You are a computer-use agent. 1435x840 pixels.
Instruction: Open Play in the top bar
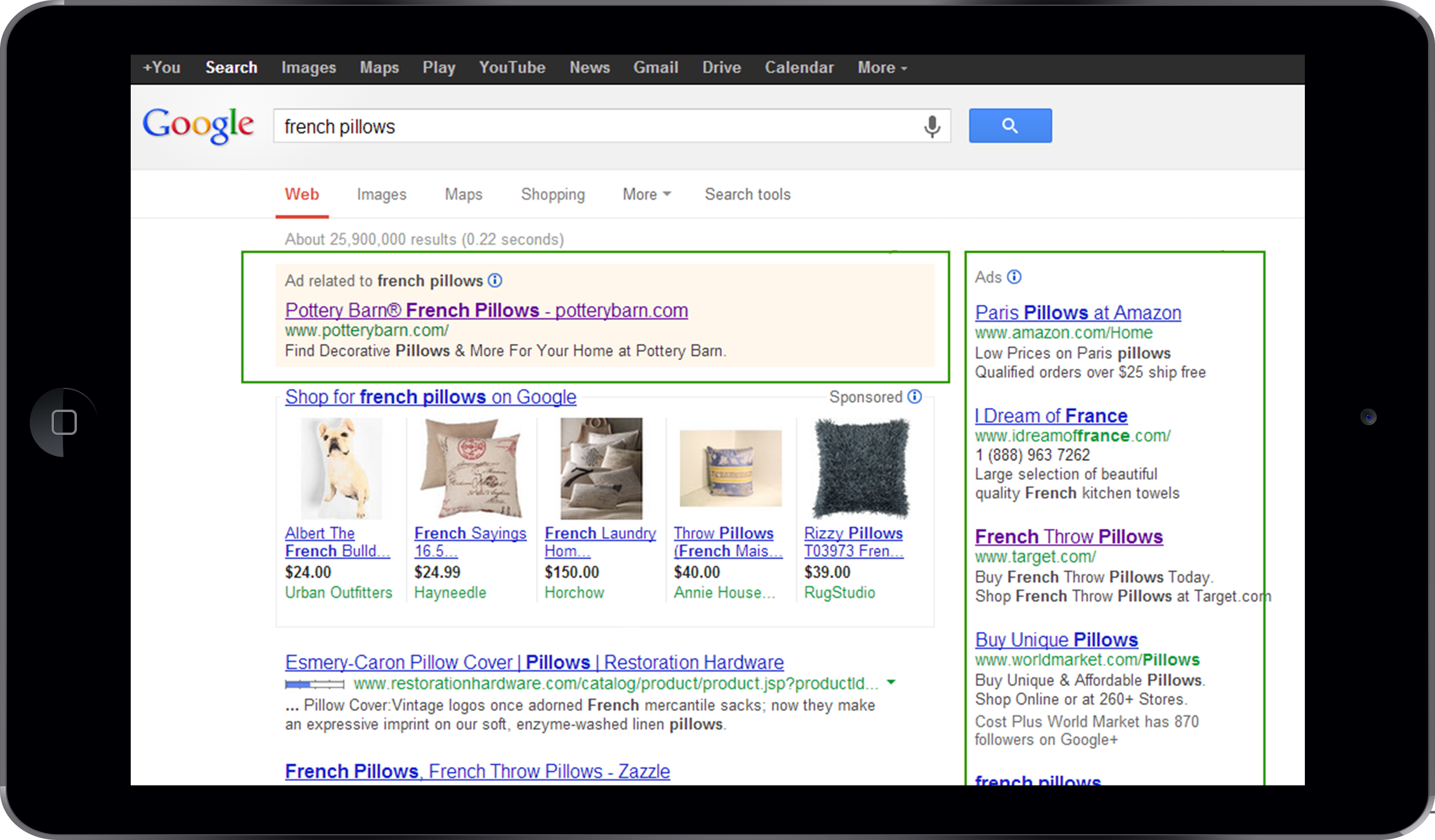[x=439, y=68]
